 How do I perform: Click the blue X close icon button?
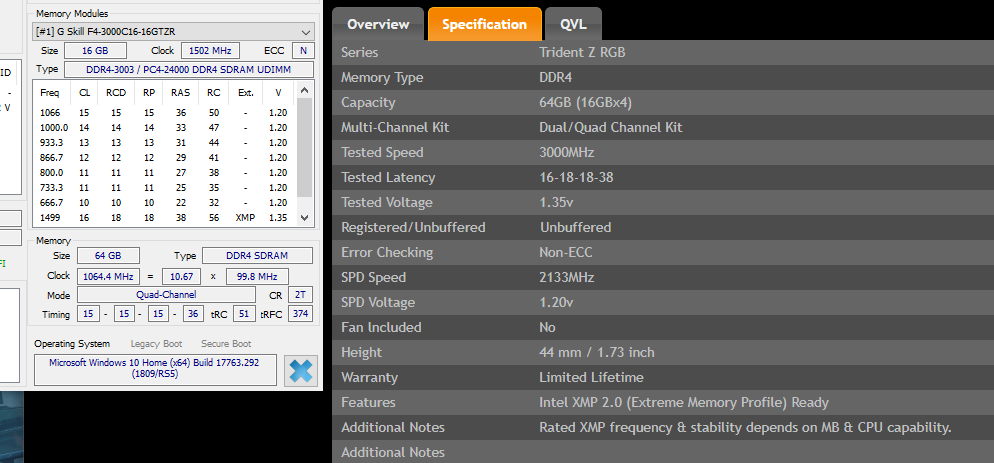(x=300, y=370)
